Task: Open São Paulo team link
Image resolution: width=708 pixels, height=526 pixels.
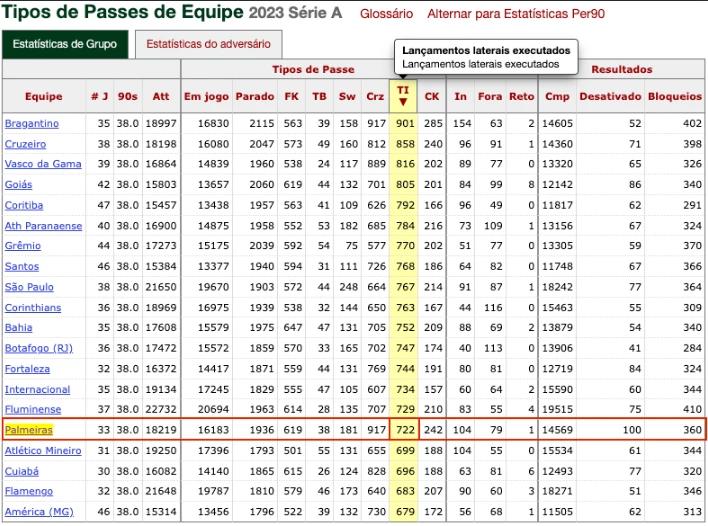Action: pyautogui.click(x=29, y=287)
